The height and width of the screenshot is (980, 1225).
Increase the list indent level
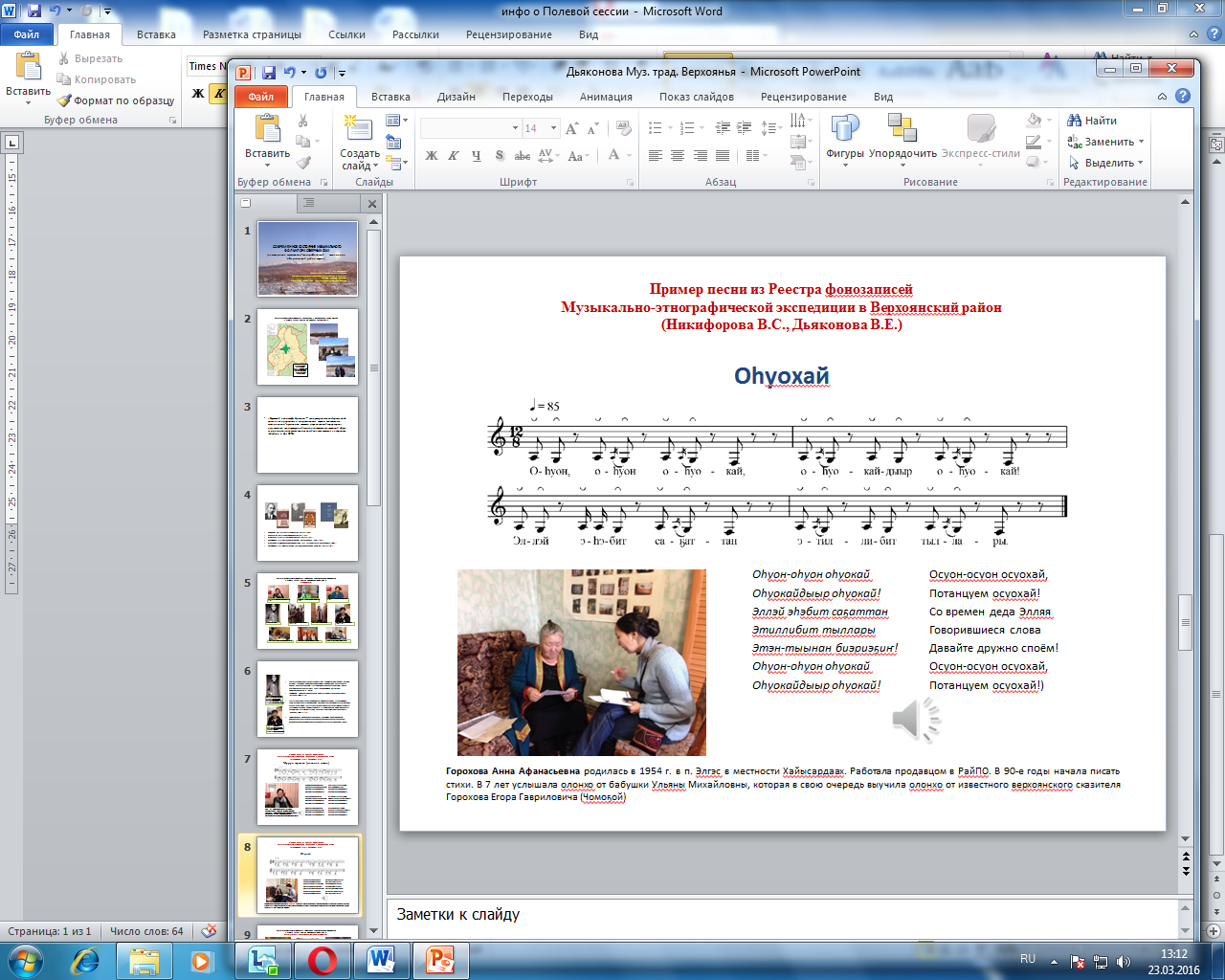point(745,128)
